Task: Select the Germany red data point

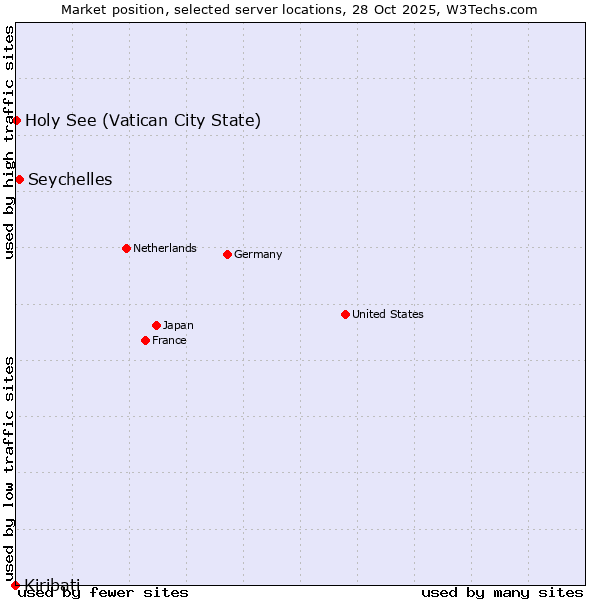Action: point(227,254)
